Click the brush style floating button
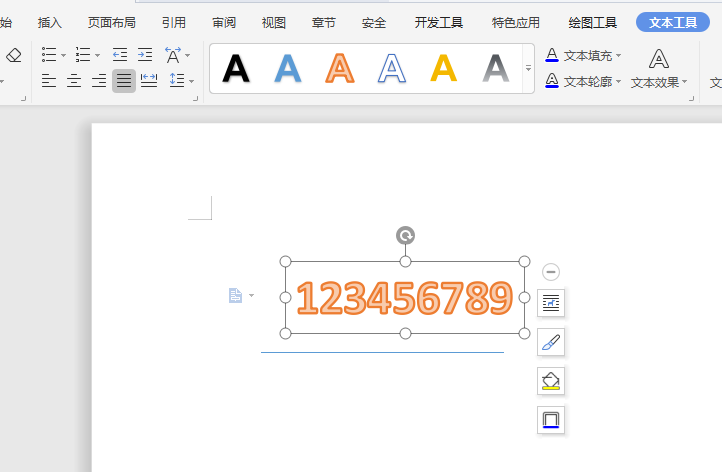The width and height of the screenshot is (722, 472). point(551,342)
